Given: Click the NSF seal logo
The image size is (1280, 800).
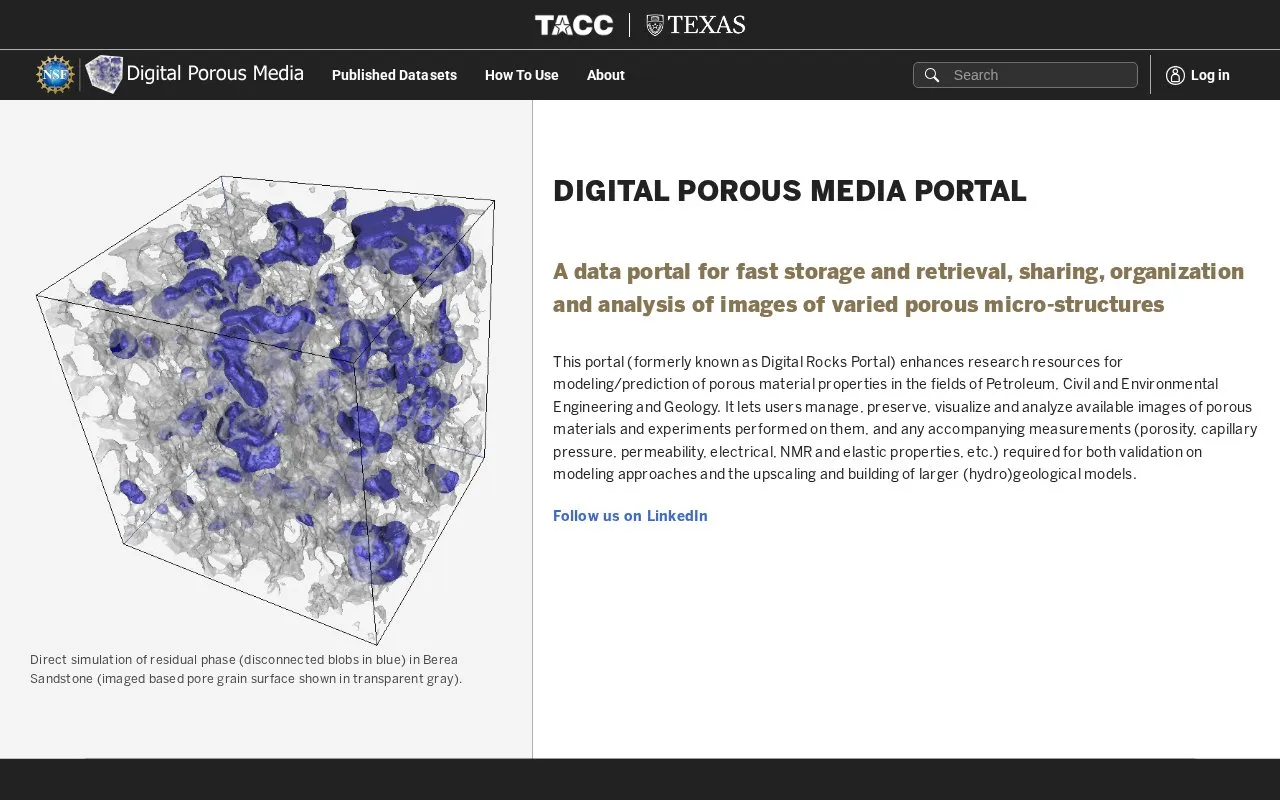Looking at the screenshot, I should [55, 75].
